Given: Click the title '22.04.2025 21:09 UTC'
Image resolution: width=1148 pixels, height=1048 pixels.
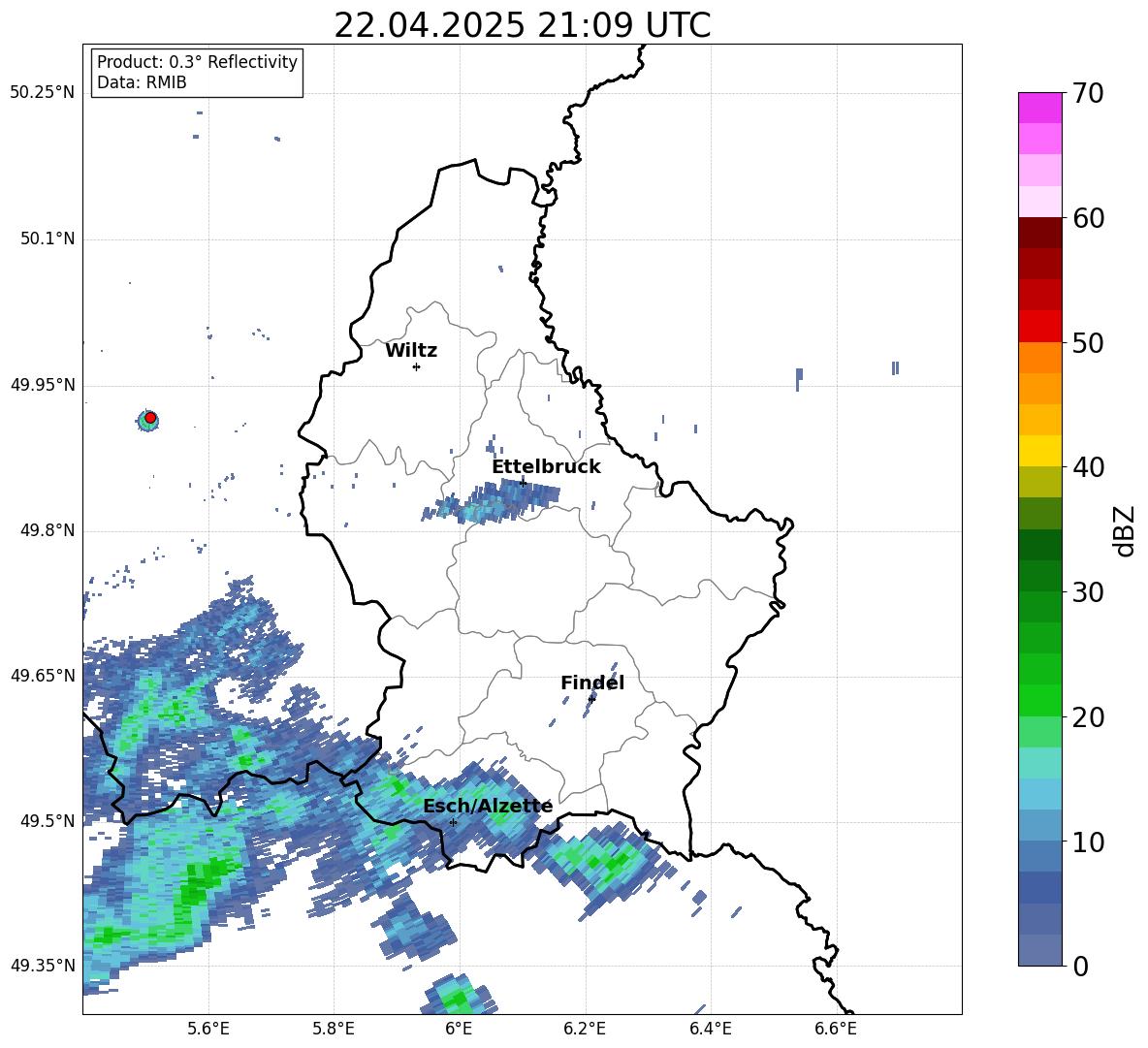Looking at the screenshot, I should pos(522,25).
